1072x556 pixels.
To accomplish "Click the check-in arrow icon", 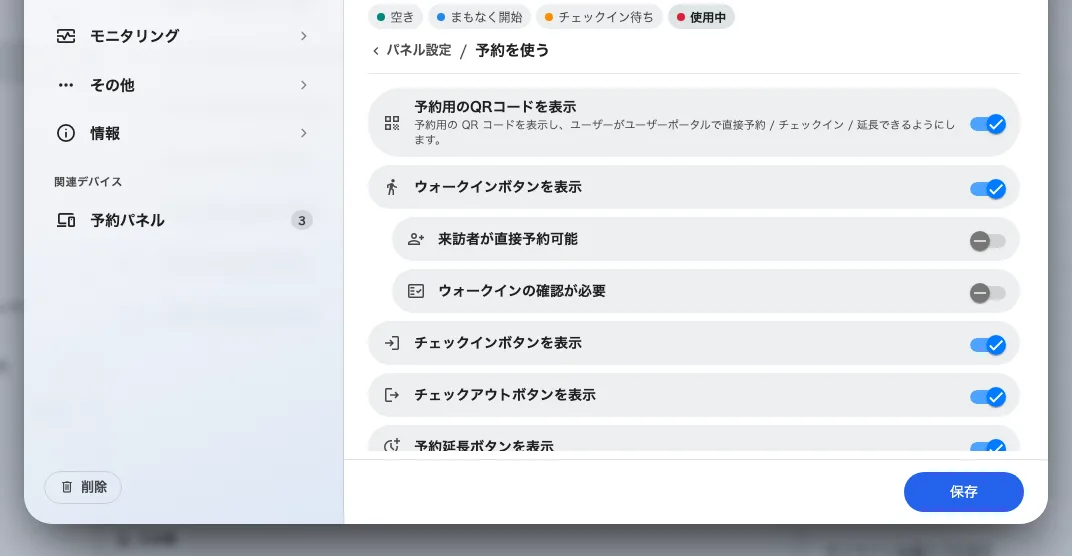I will [392, 343].
